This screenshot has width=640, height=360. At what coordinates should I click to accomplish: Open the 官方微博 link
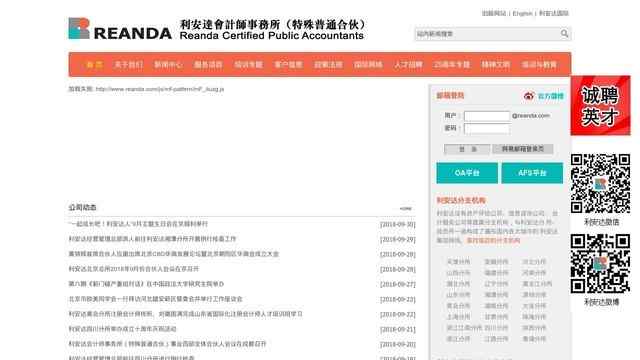pos(551,96)
